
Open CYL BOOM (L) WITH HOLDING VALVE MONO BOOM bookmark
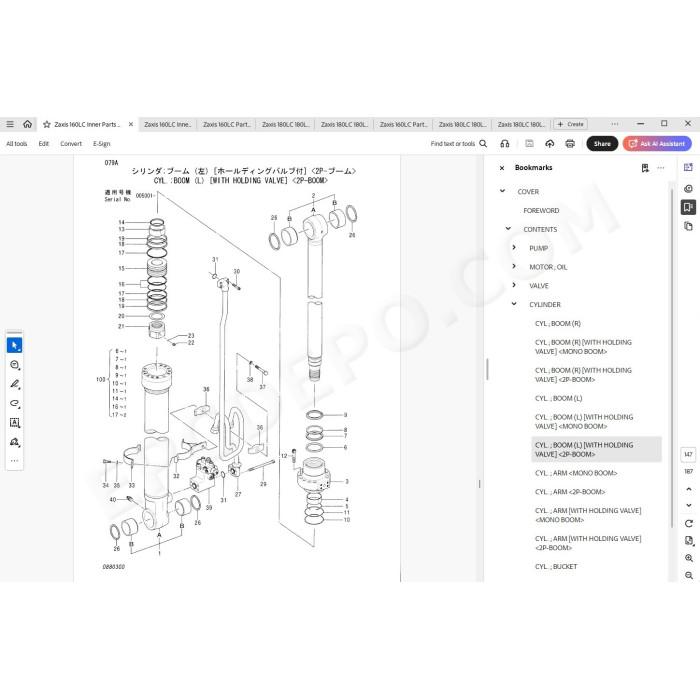(584, 422)
